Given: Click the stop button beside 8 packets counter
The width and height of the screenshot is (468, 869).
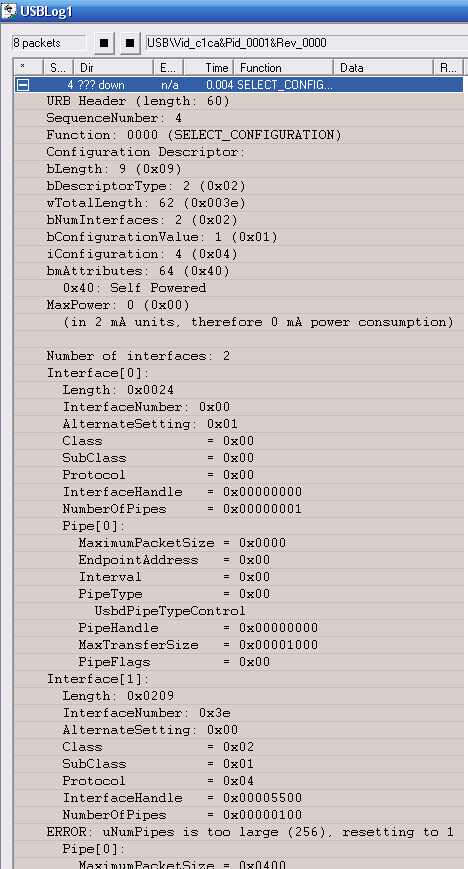Looking at the screenshot, I should (x=104, y=43).
